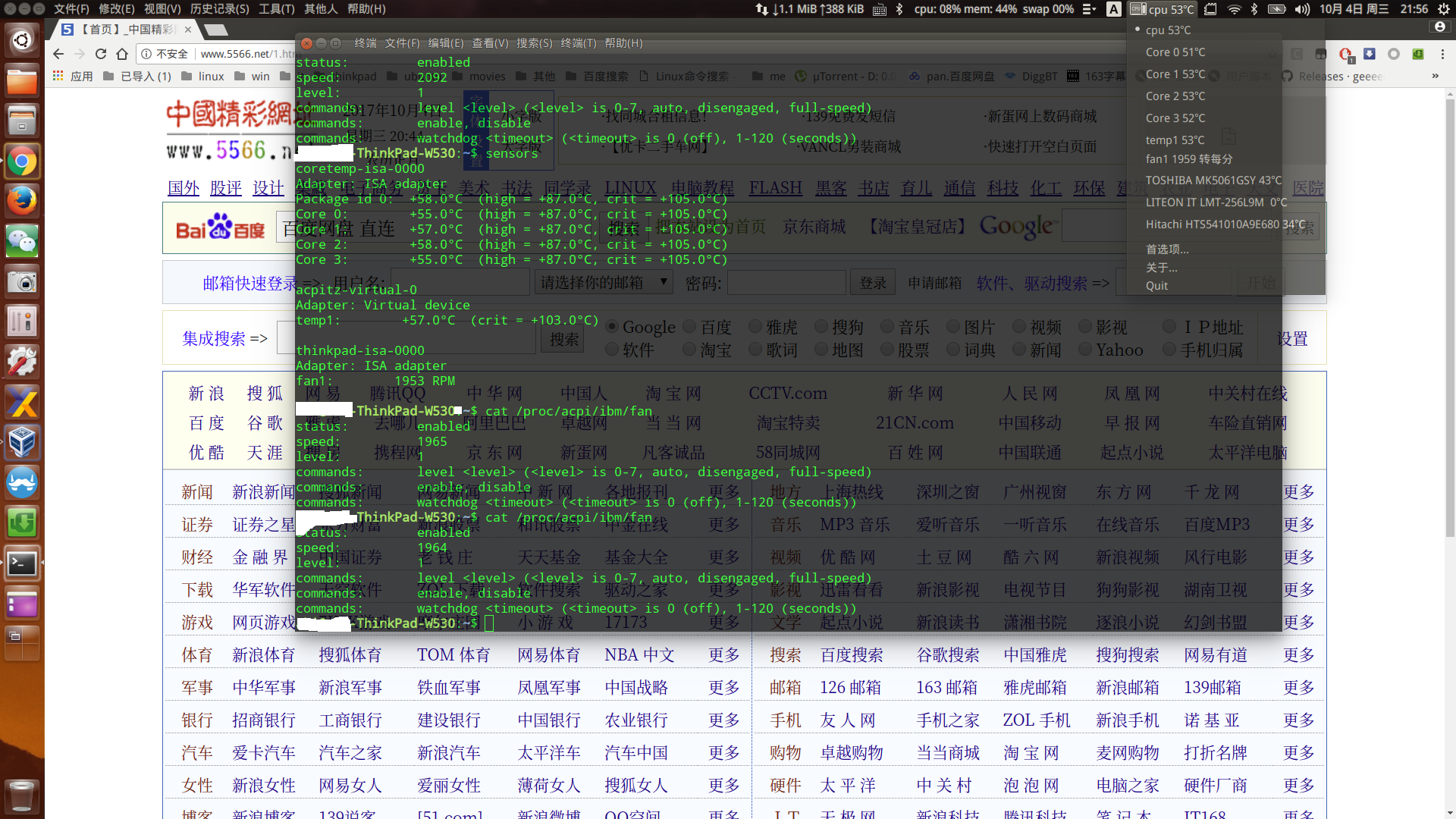Click the network speed indicator in the top panel

click(x=810, y=9)
